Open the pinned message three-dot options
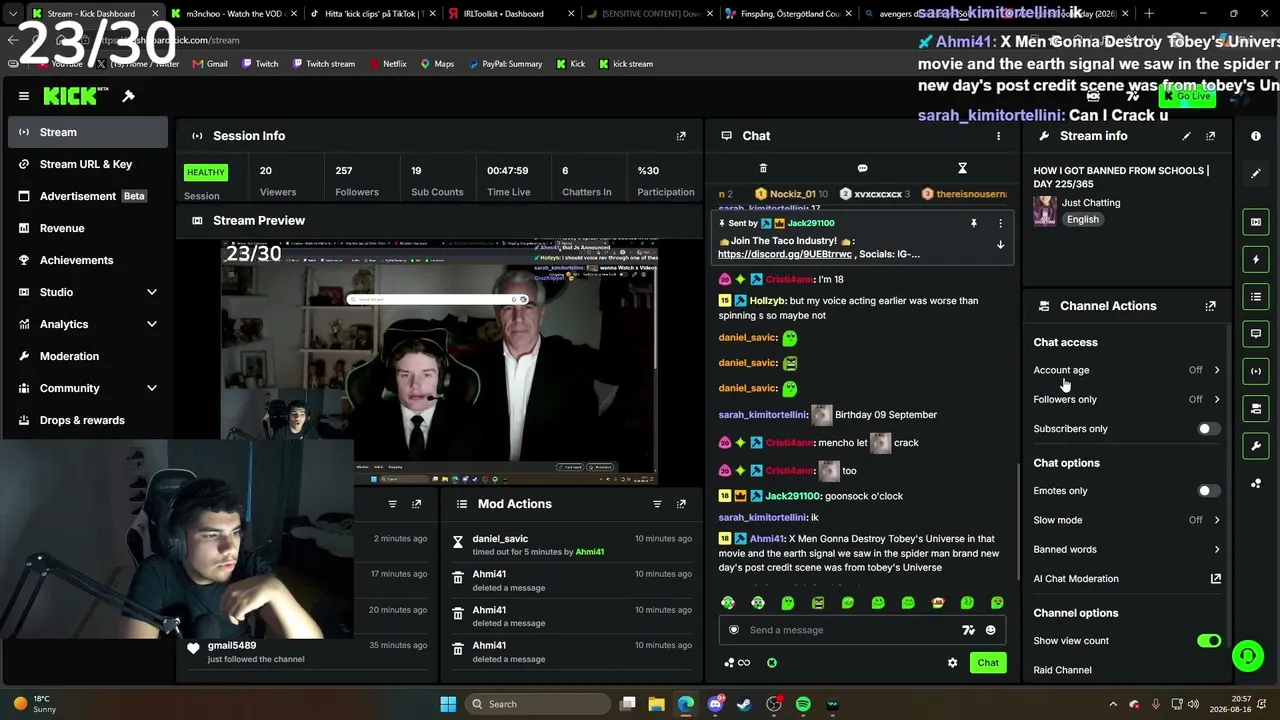This screenshot has width=1280, height=720. [x=1000, y=223]
